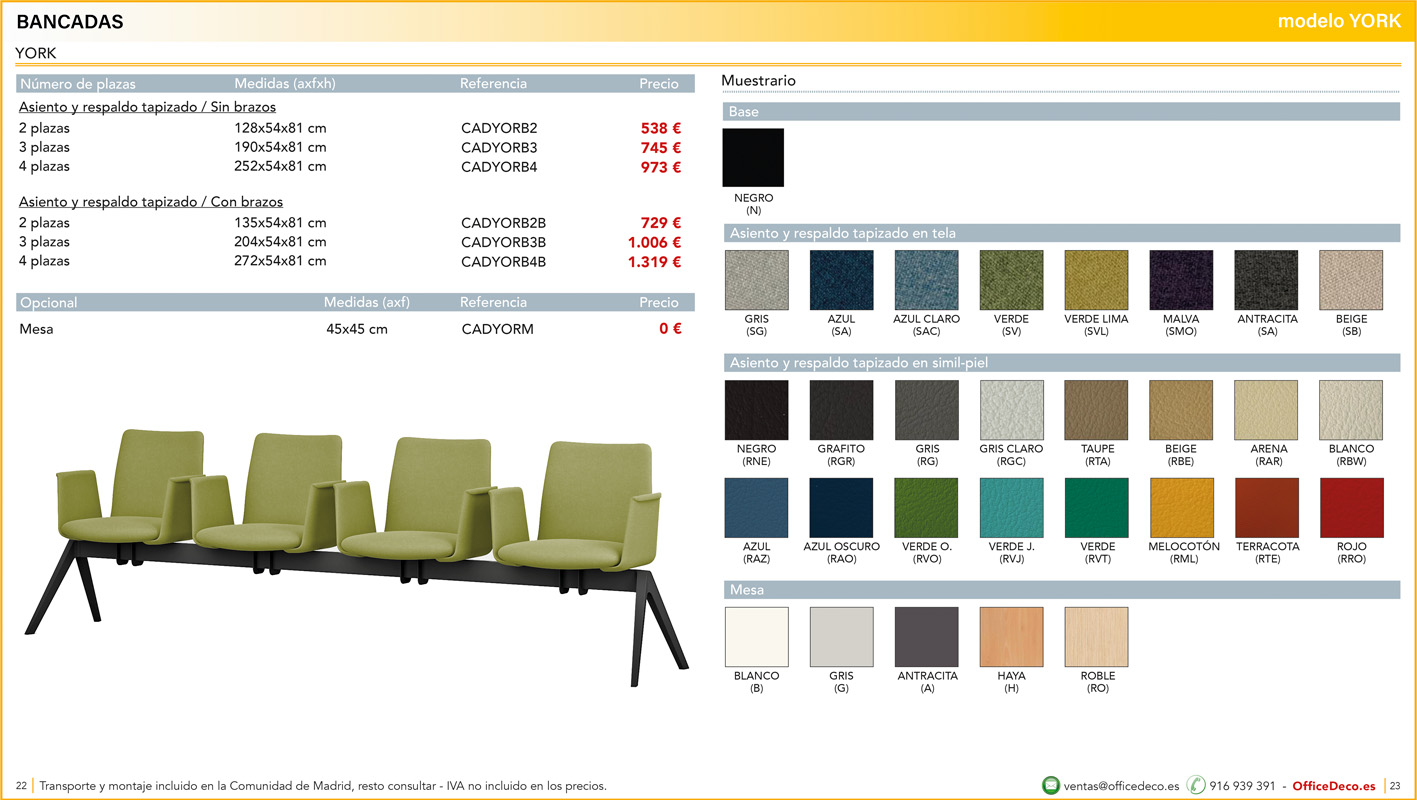
Task: Click reference CADYORB2B
Action: 503,223
